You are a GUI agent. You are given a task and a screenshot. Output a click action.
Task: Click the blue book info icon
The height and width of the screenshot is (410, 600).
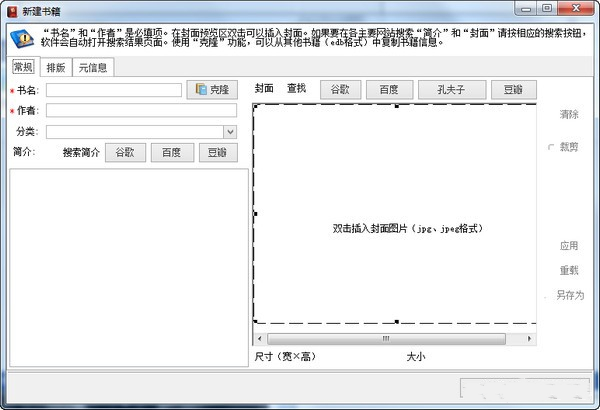[22, 39]
